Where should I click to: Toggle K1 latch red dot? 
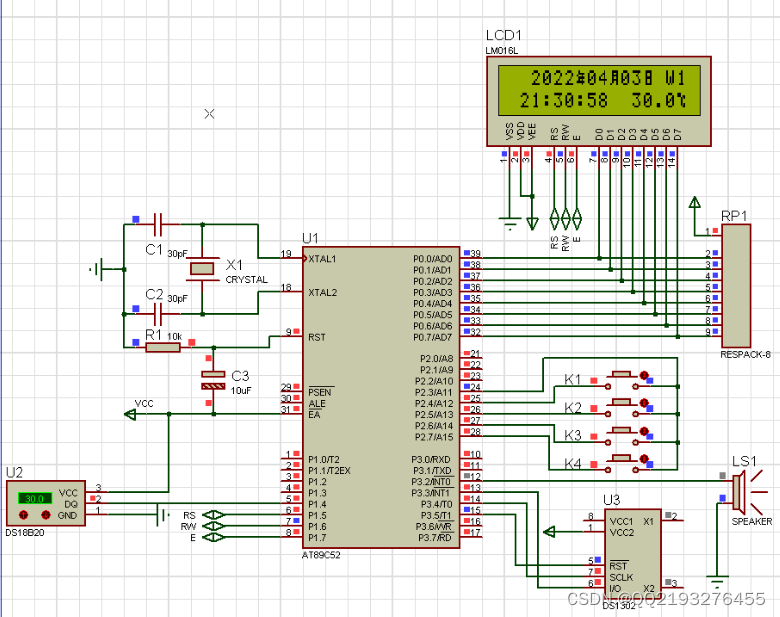644,375
